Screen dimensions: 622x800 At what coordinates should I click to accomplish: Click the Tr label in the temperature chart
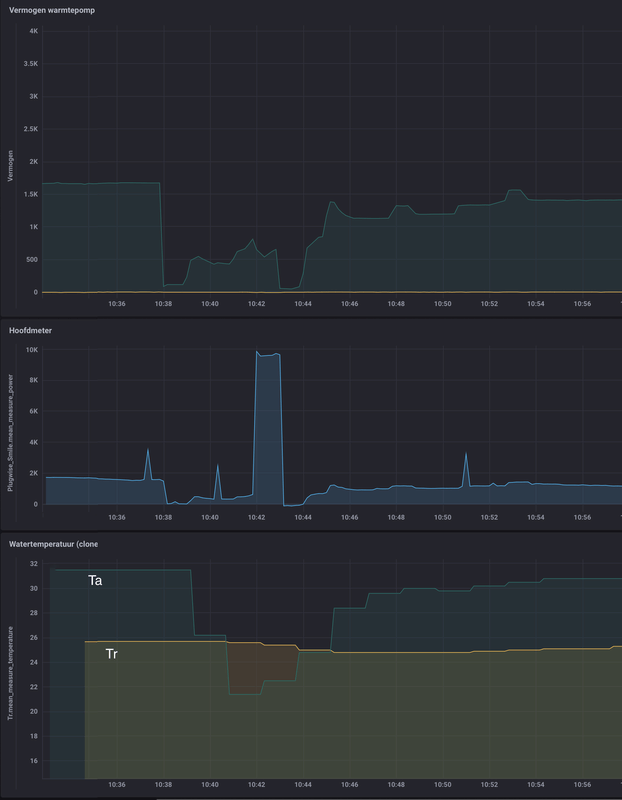tap(111, 654)
